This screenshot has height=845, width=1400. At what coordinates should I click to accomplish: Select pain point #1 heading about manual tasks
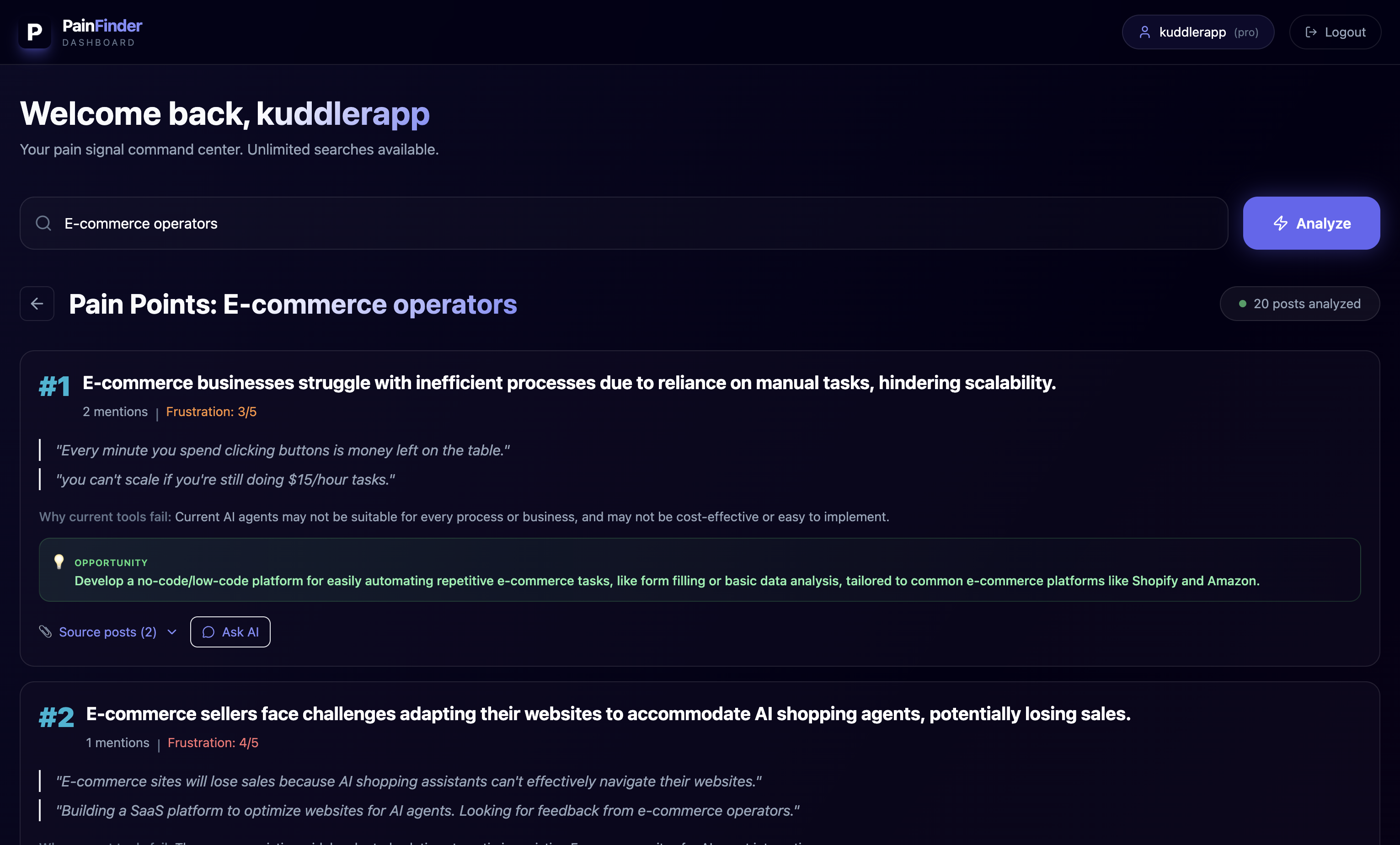[569, 383]
